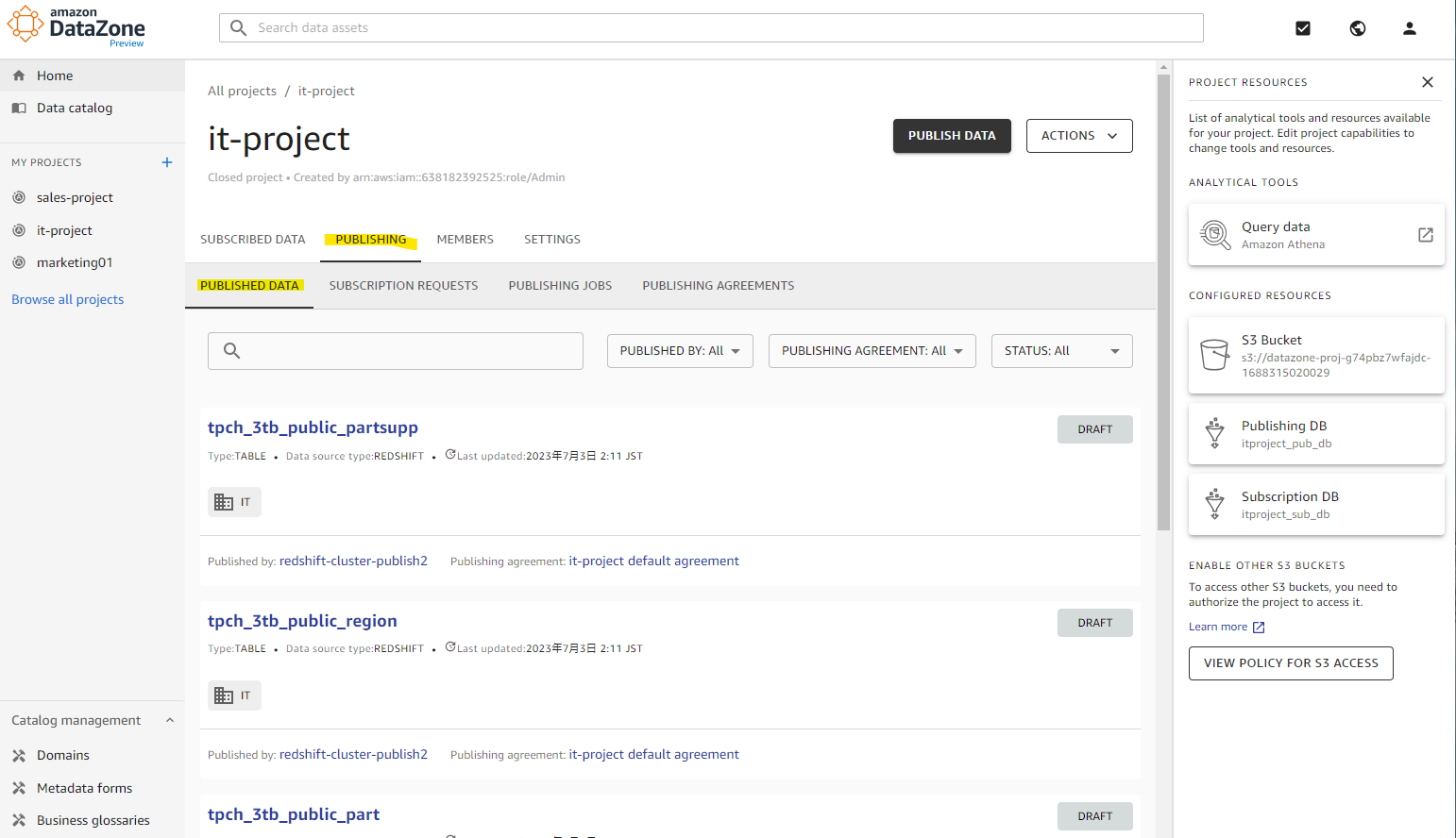Open tpch_3tb_public_partsupp asset link
Viewport: 1456px width, 838px height.
(x=313, y=427)
